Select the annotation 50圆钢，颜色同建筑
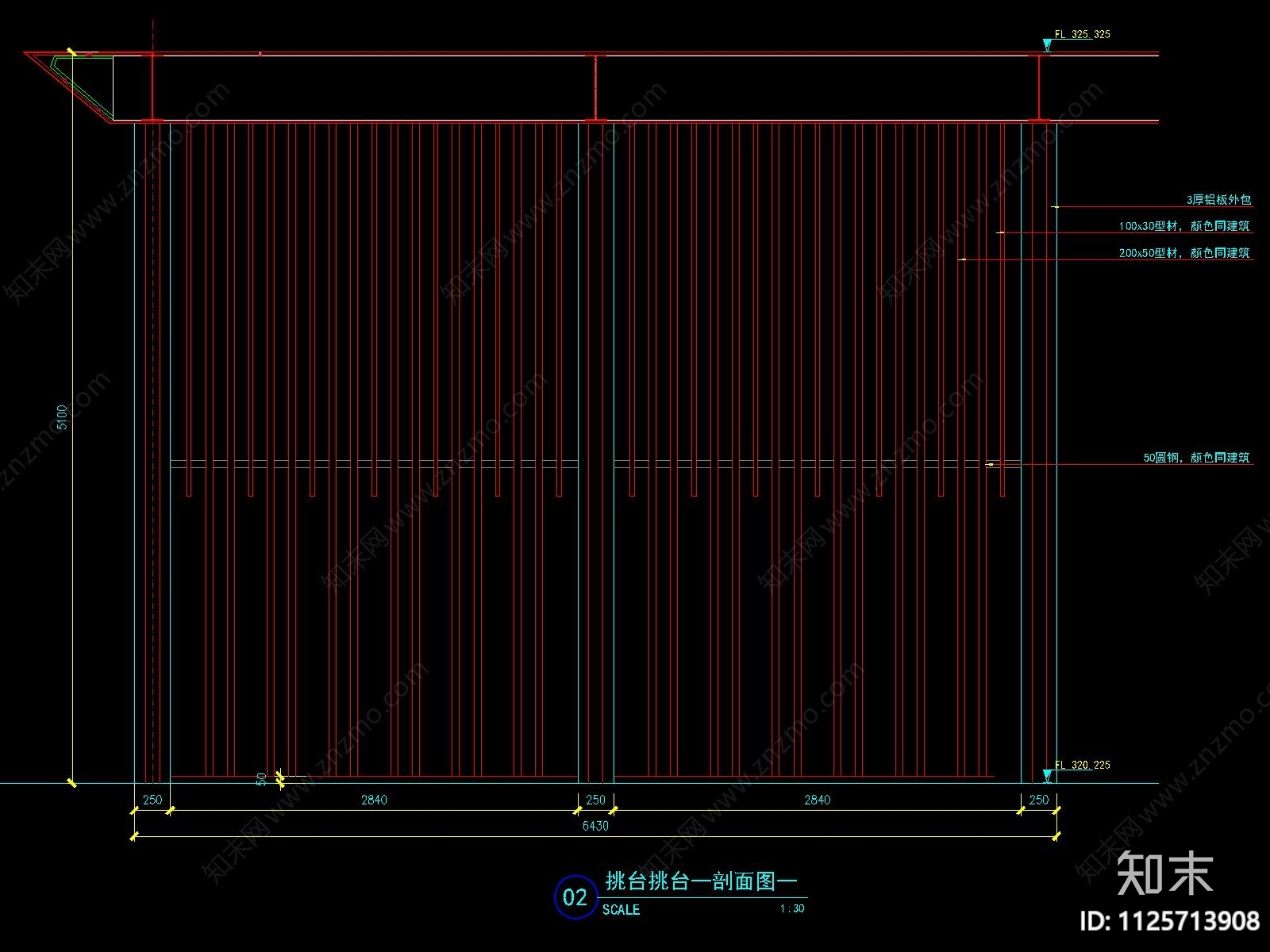The image size is (1270, 952). tap(1196, 458)
